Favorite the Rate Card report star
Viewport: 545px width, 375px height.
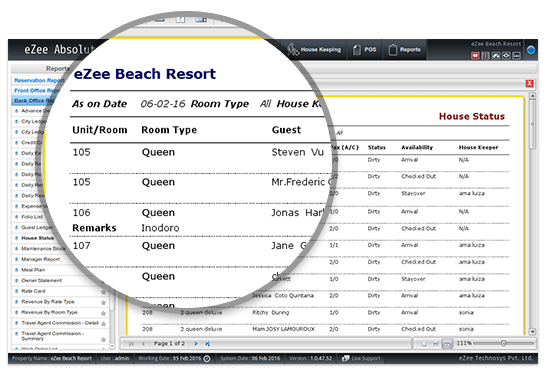(103, 292)
